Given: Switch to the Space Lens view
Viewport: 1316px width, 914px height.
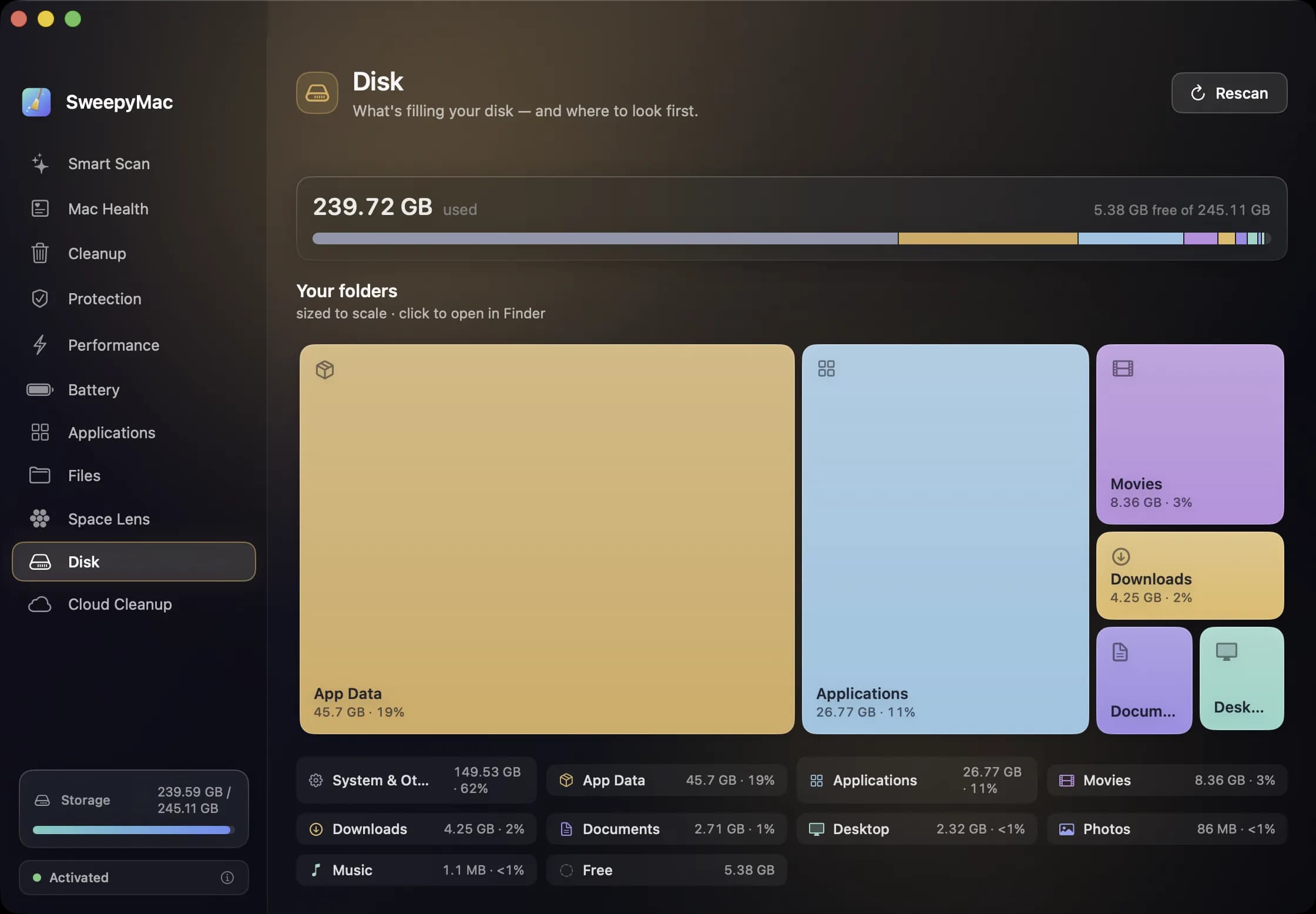Looking at the screenshot, I should click(134, 519).
